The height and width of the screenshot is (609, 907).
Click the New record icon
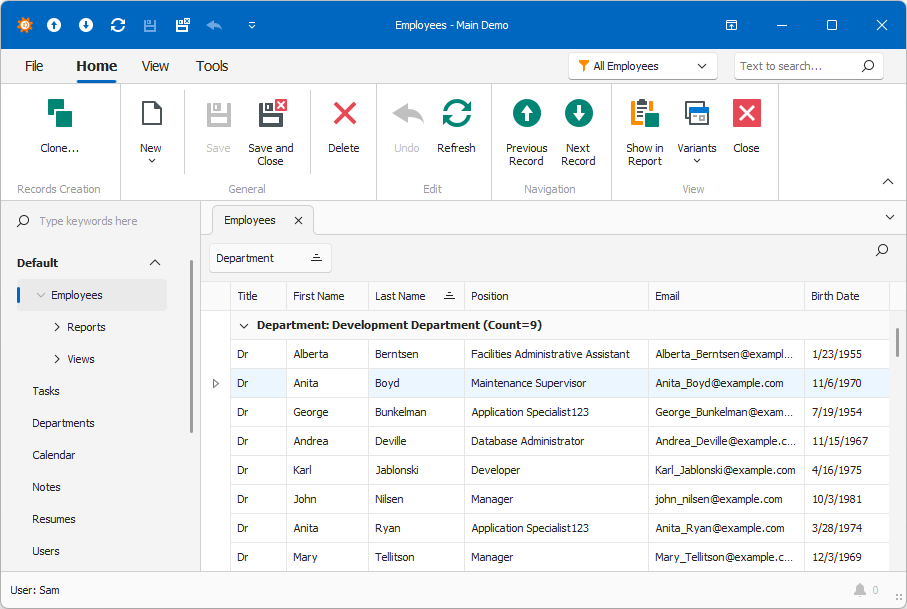point(151,113)
